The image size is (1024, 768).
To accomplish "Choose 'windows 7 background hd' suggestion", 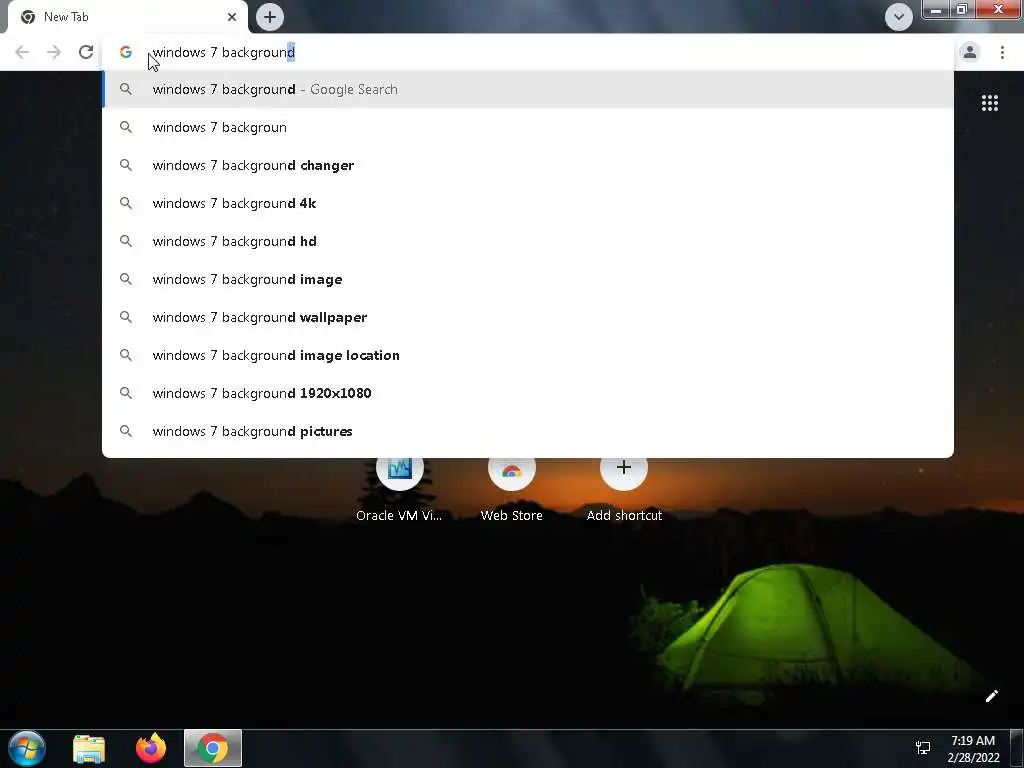I will [x=528, y=241].
